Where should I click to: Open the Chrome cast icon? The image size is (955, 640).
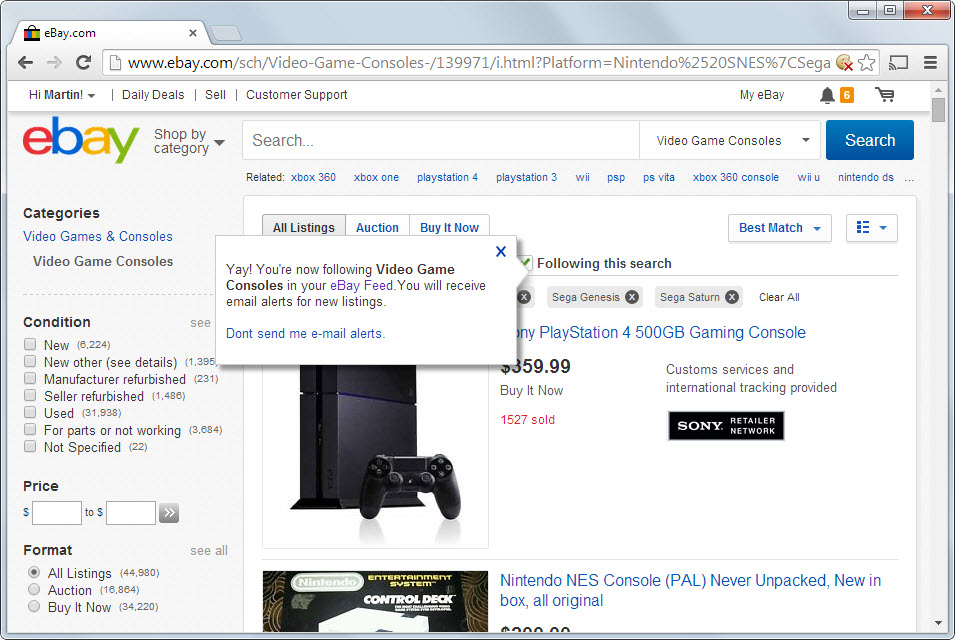898,62
